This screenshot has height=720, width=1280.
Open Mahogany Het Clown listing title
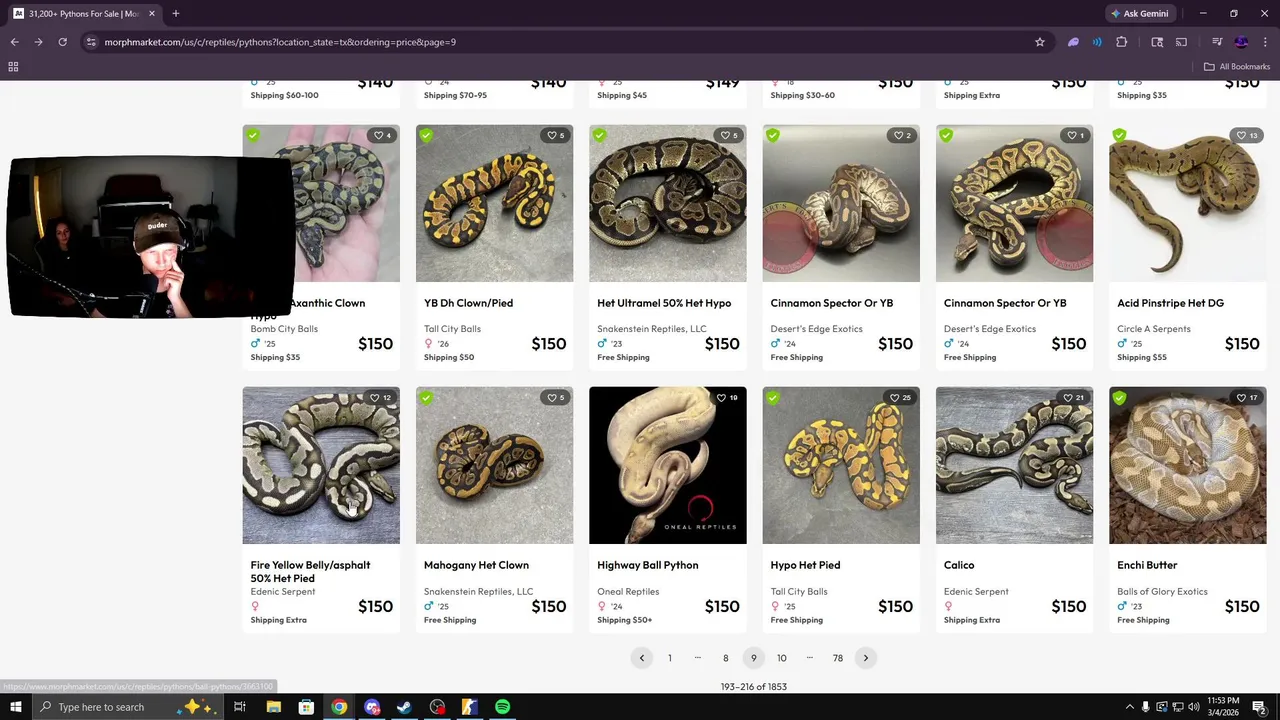pyautogui.click(x=476, y=565)
